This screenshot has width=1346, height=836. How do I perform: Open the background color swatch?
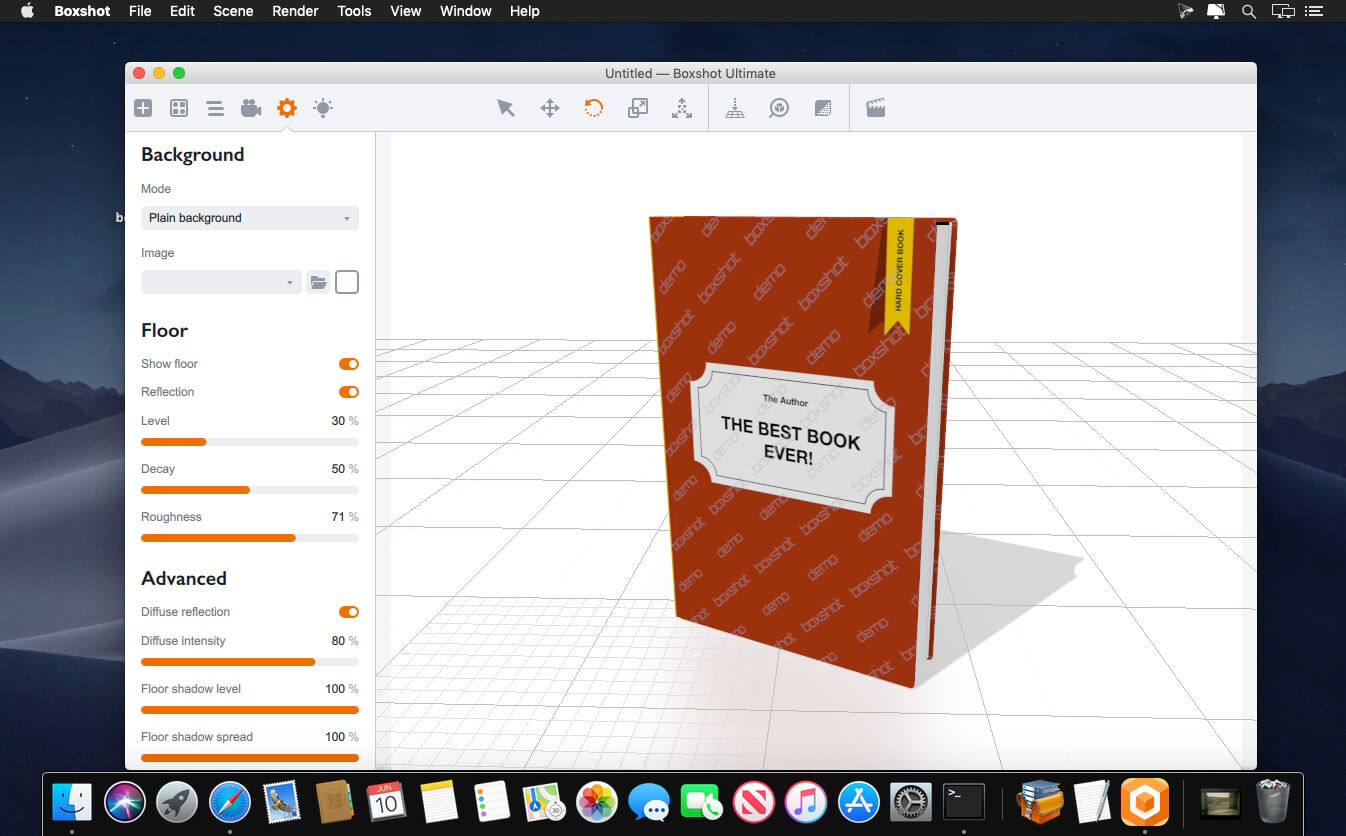tap(347, 282)
